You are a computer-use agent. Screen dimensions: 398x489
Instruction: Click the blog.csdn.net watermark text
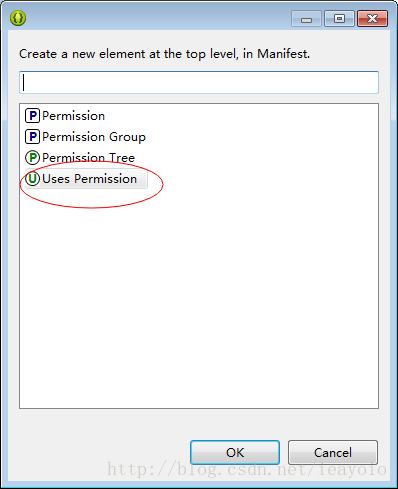(x=247, y=469)
